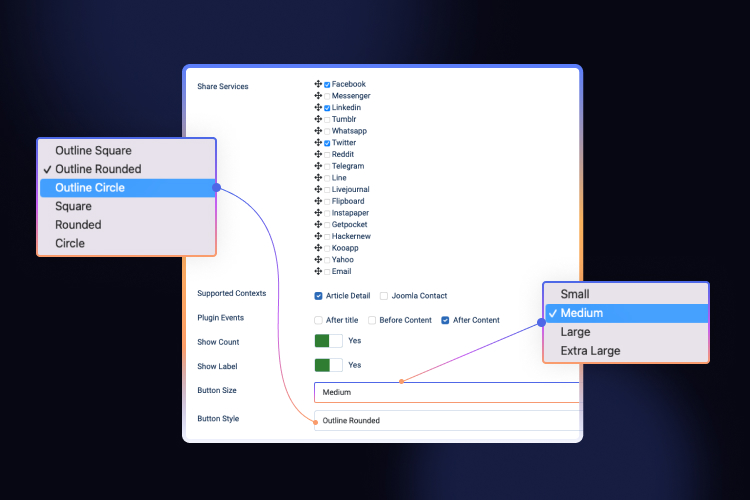Click the drag handle next to Kooapp
This screenshot has width=750, height=500.
[x=318, y=247]
